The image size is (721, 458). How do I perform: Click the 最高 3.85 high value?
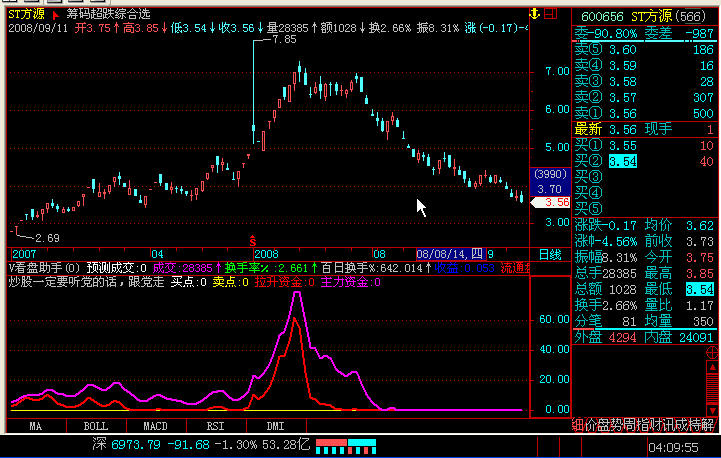[699, 274]
